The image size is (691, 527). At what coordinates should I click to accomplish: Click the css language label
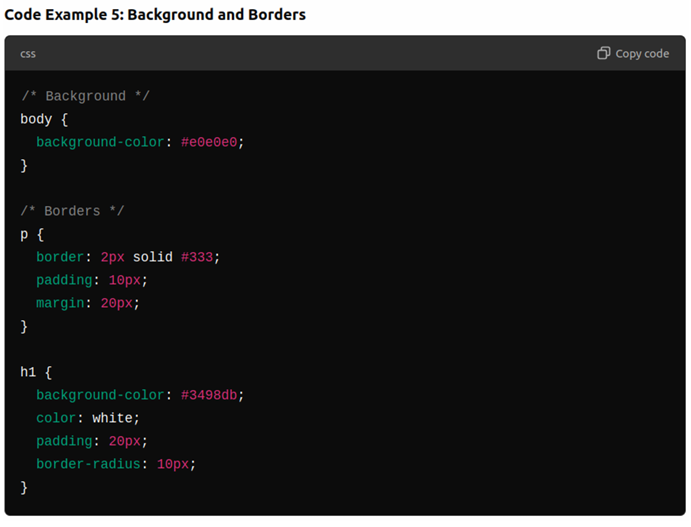[28, 54]
